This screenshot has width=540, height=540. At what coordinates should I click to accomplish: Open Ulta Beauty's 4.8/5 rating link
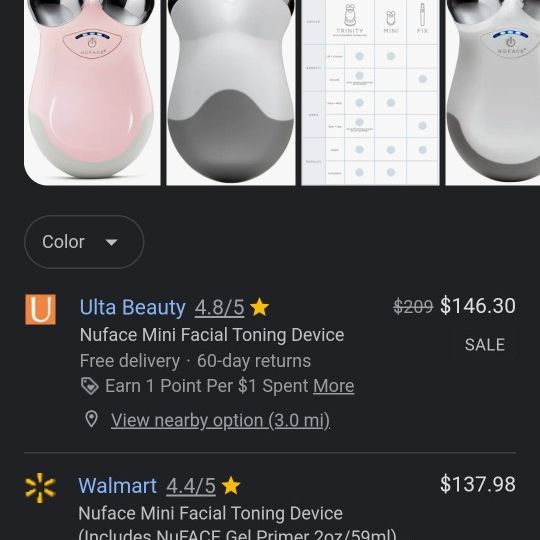[x=219, y=307]
